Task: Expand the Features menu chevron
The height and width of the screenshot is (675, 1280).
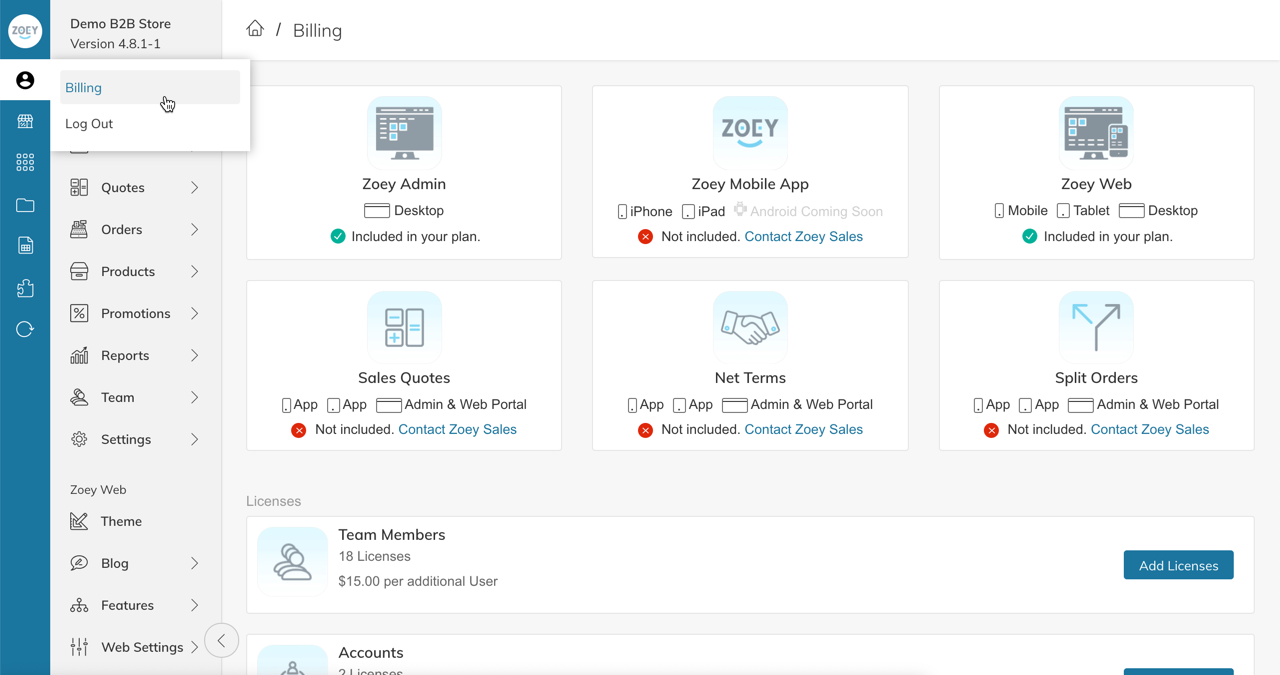Action: pos(194,605)
